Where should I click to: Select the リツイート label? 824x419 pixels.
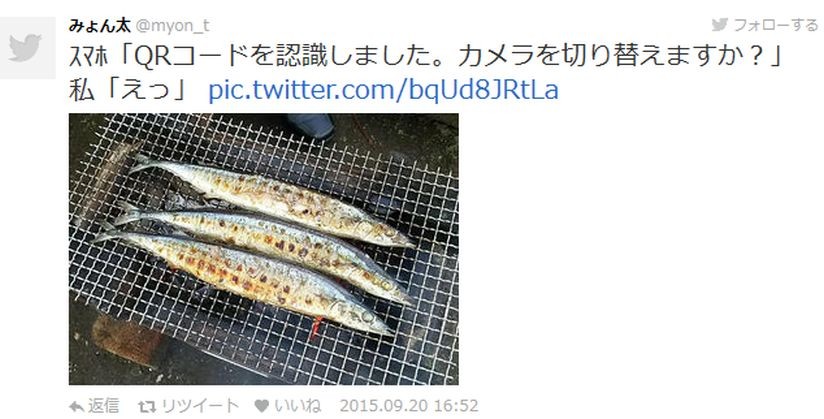coord(200,406)
